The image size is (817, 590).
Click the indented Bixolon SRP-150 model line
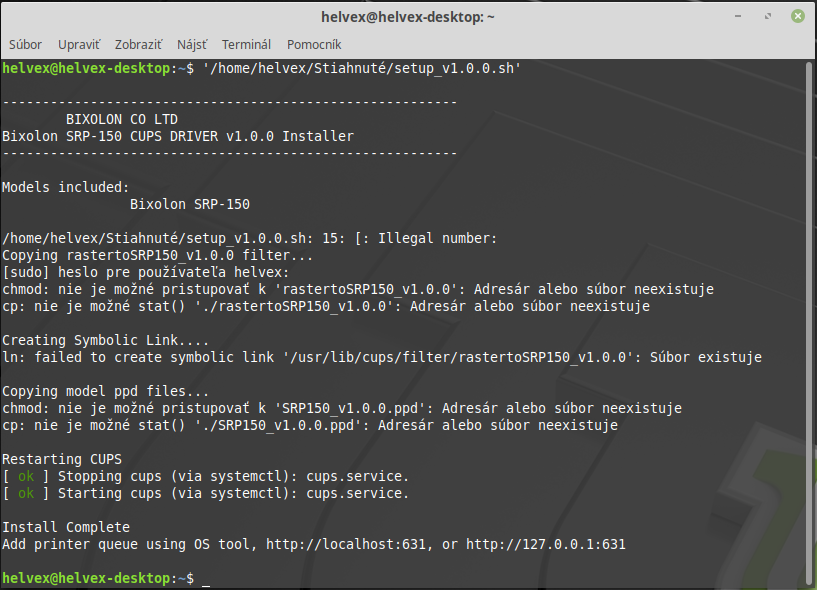coord(190,204)
